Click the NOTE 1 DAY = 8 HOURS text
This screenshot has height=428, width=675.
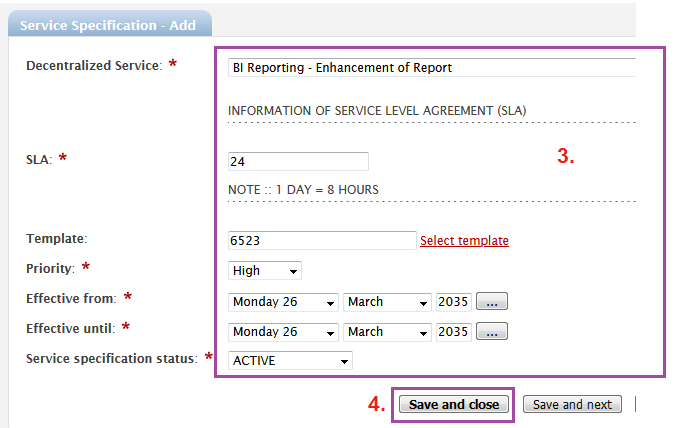tap(303, 190)
